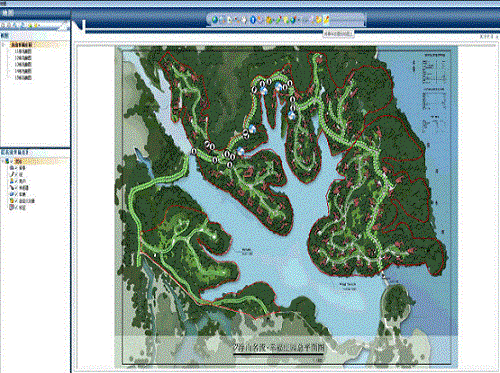
Task: Open the small dropdown arrow in left panel toolbar
Action: 39,25
